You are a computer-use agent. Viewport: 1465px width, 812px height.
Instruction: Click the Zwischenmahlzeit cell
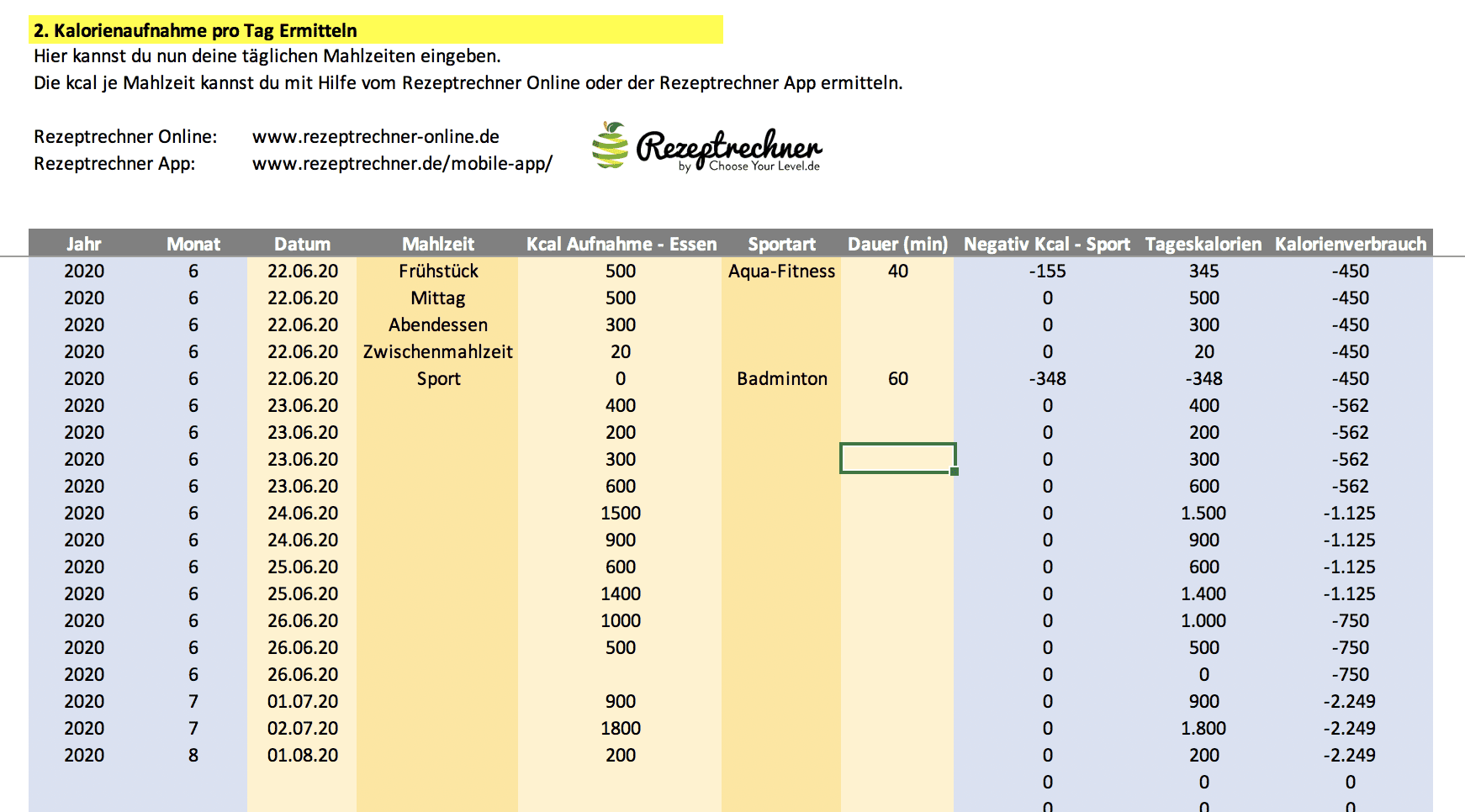(x=437, y=351)
